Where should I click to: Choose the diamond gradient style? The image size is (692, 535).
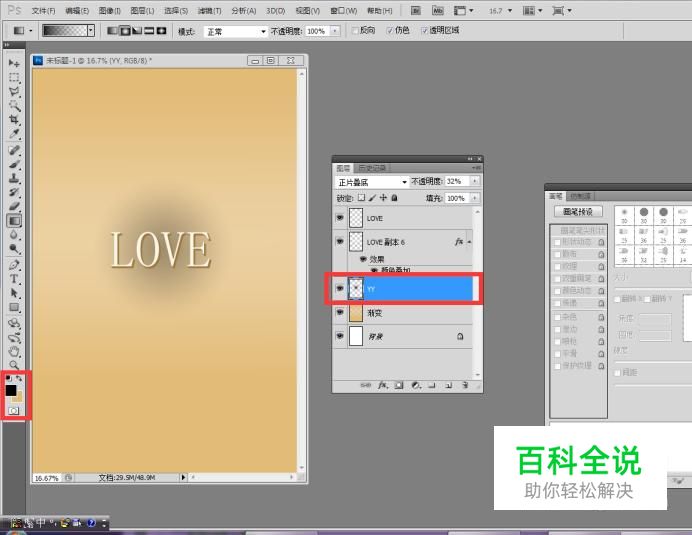point(162,30)
